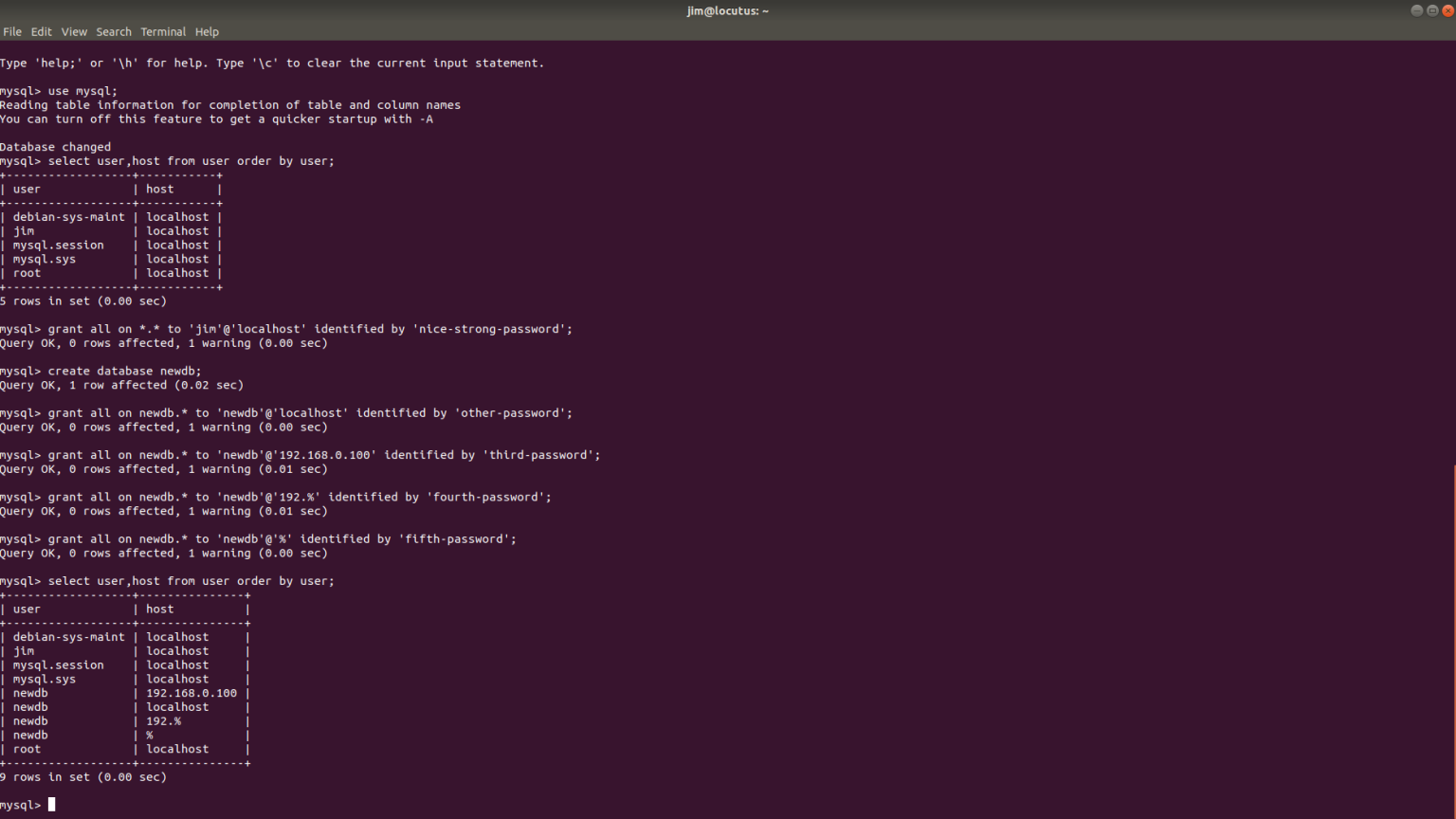The width and height of the screenshot is (1456, 819).
Task: Open the Terminal menu
Action: tap(162, 31)
